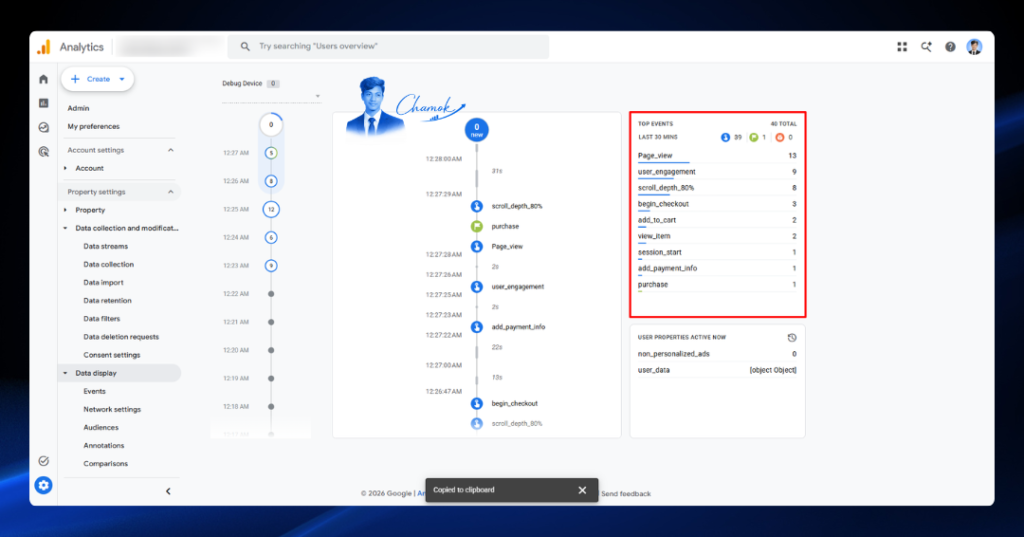The height and width of the screenshot is (537, 1024).
Task: Open Annotations
Action: [x=103, y=446]
